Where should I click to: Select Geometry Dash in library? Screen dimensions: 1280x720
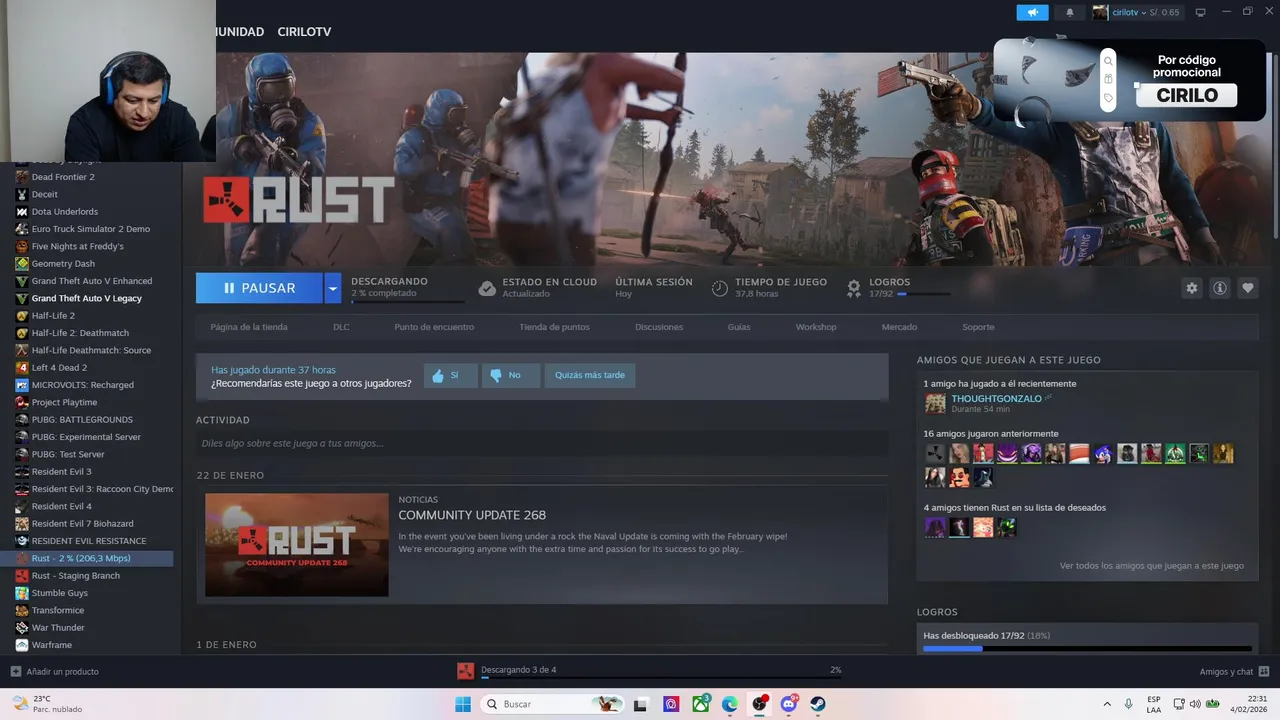coord(63,264)
